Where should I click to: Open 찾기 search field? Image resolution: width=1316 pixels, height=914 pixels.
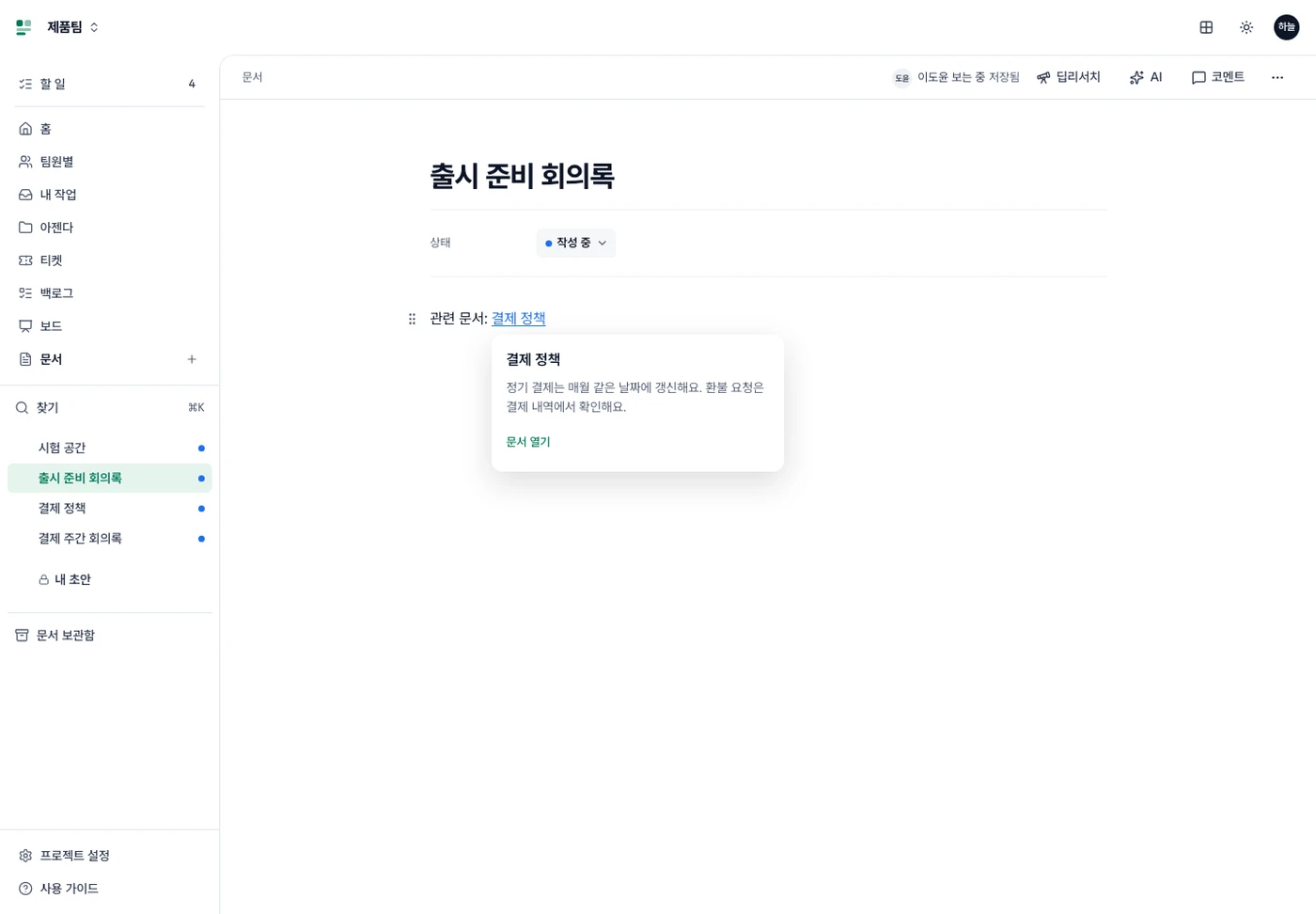click(x=110, y=408)
